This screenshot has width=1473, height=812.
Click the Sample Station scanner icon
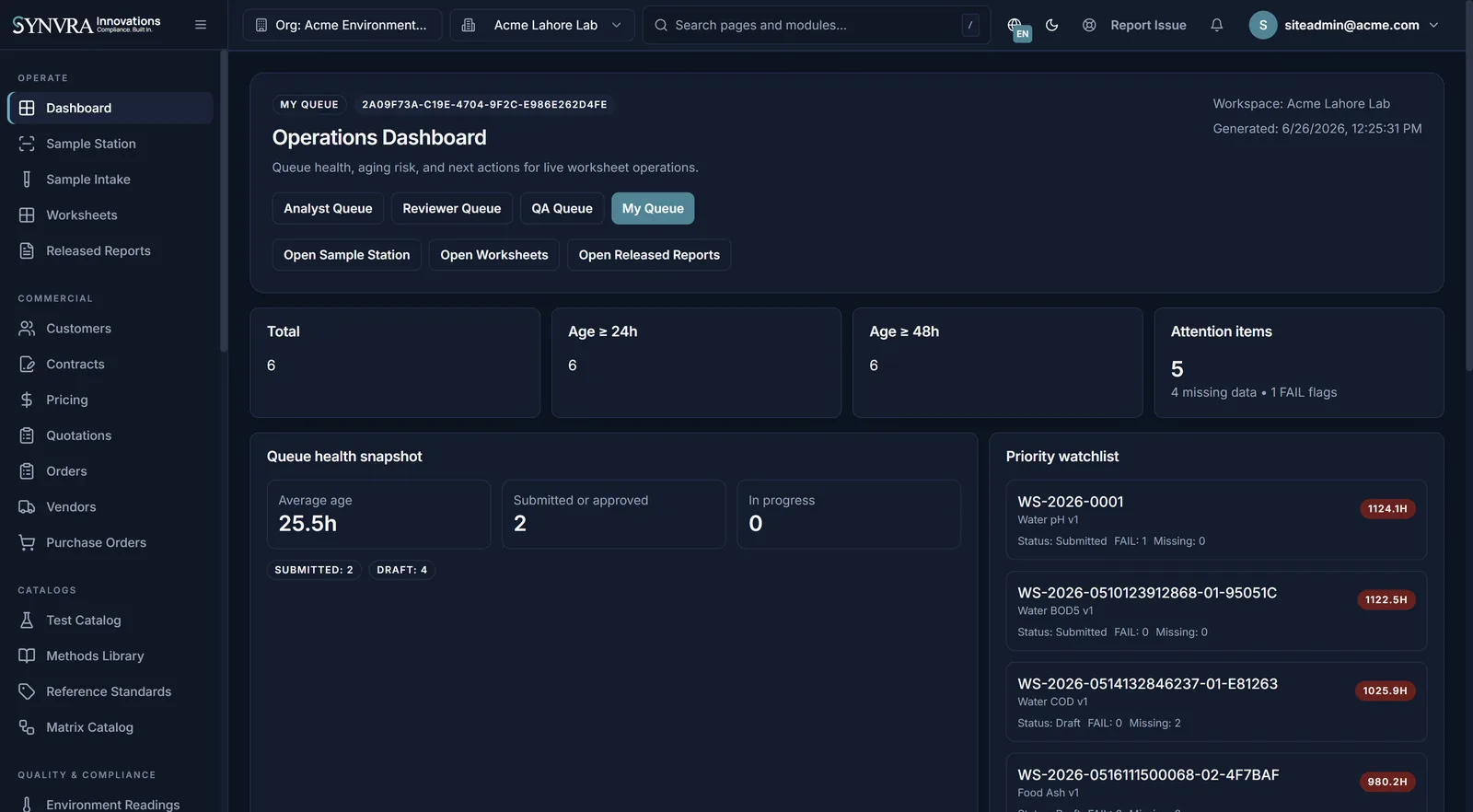pos(27,144)
